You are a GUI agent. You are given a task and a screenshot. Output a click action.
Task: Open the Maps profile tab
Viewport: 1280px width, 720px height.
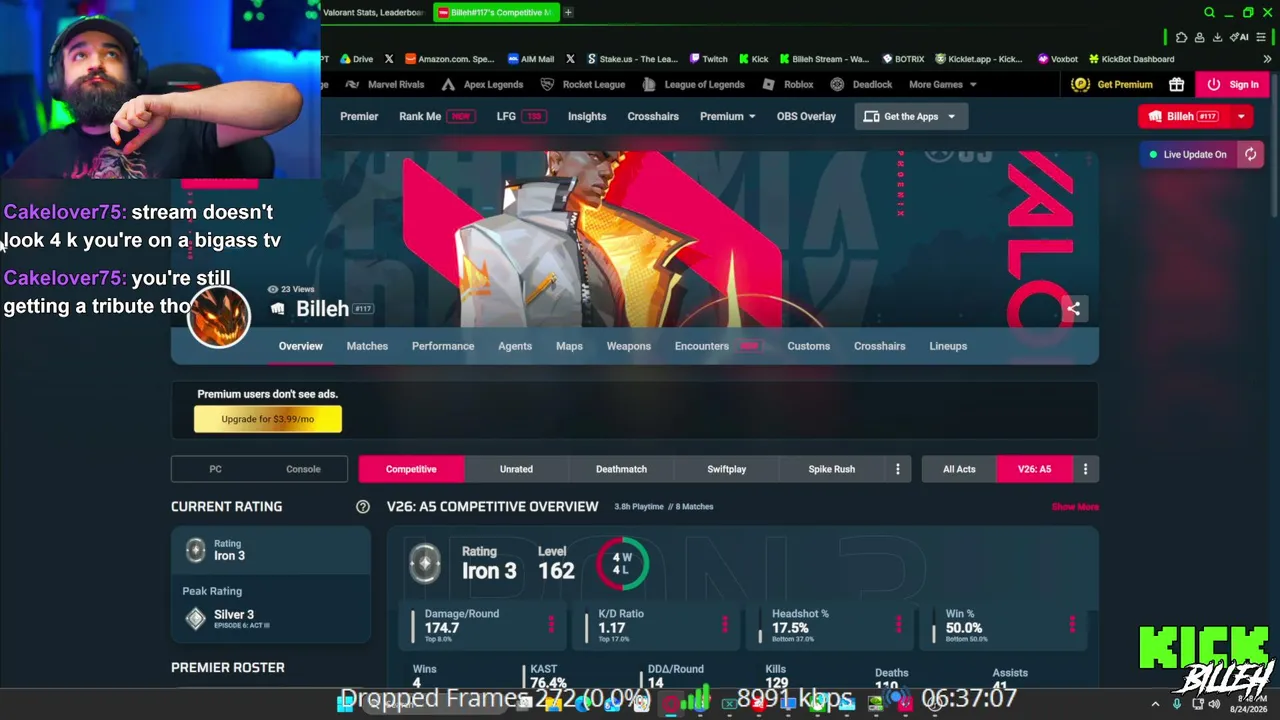pos(569,346)
